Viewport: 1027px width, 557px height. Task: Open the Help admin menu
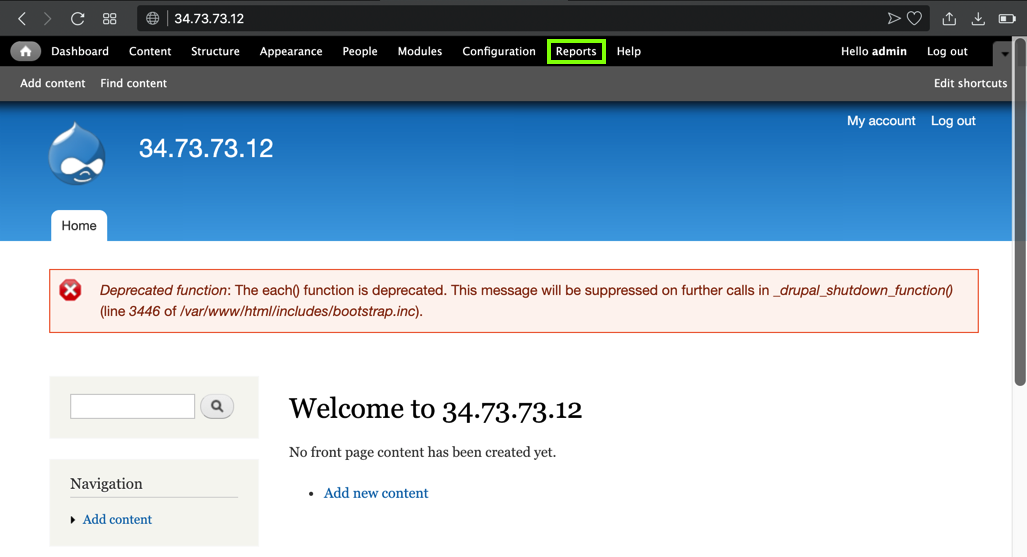[x=629, y=51]
